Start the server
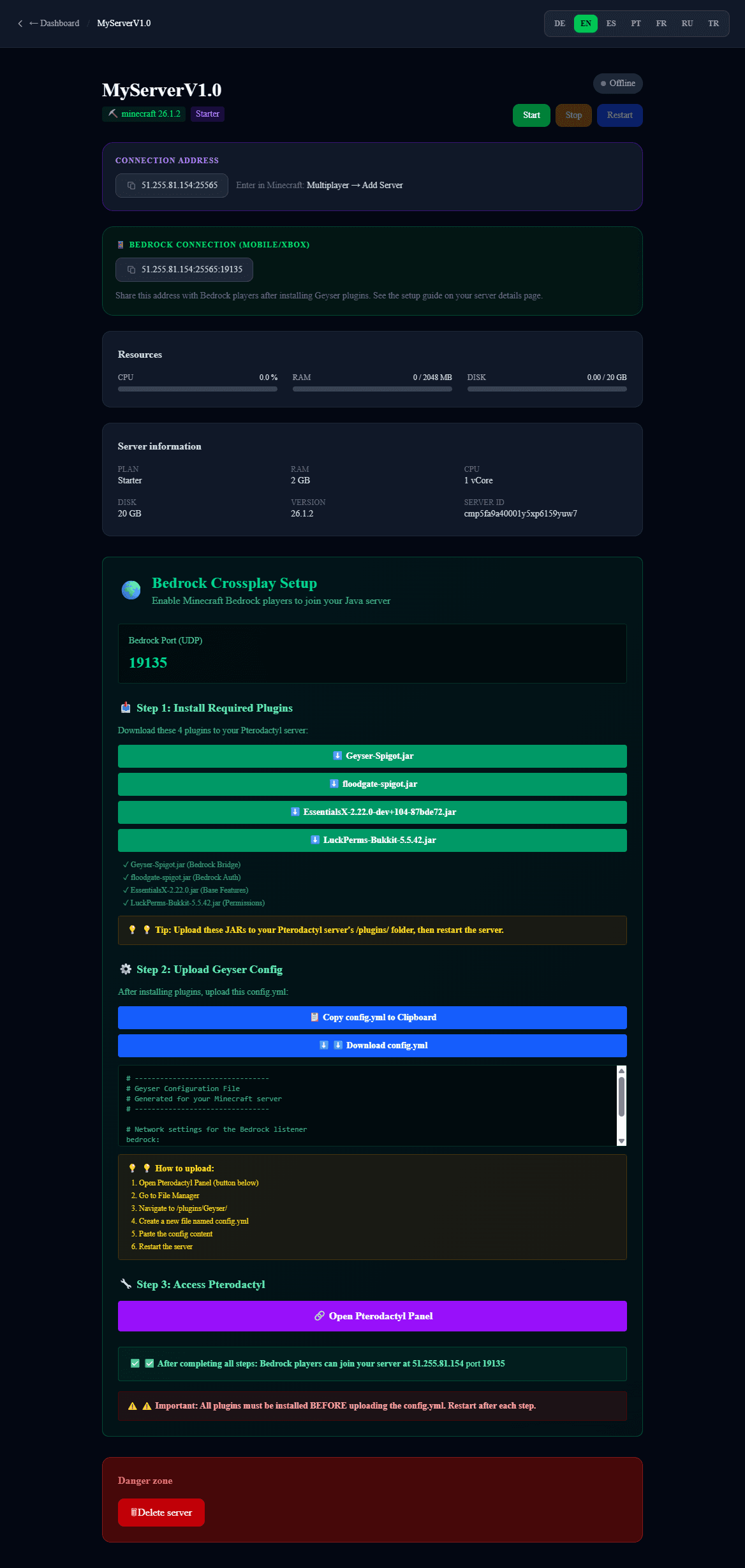 [x=531, y=115]
